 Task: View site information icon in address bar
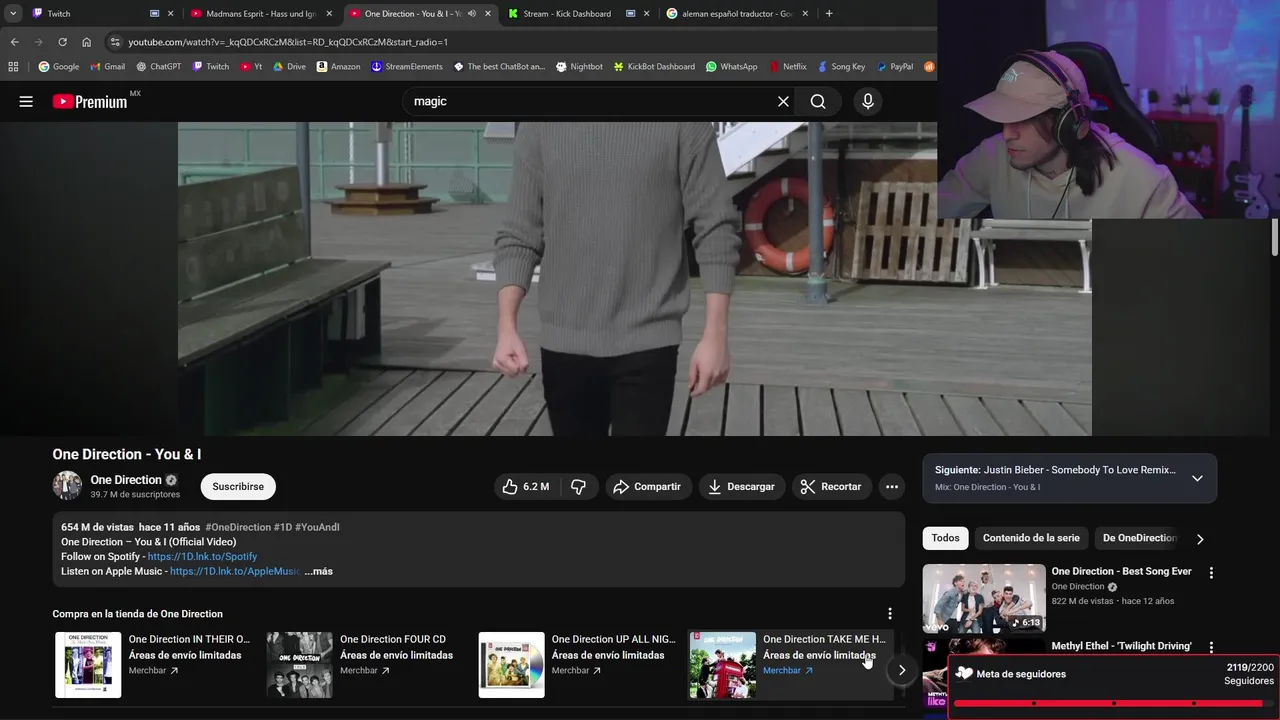point(115,42)
